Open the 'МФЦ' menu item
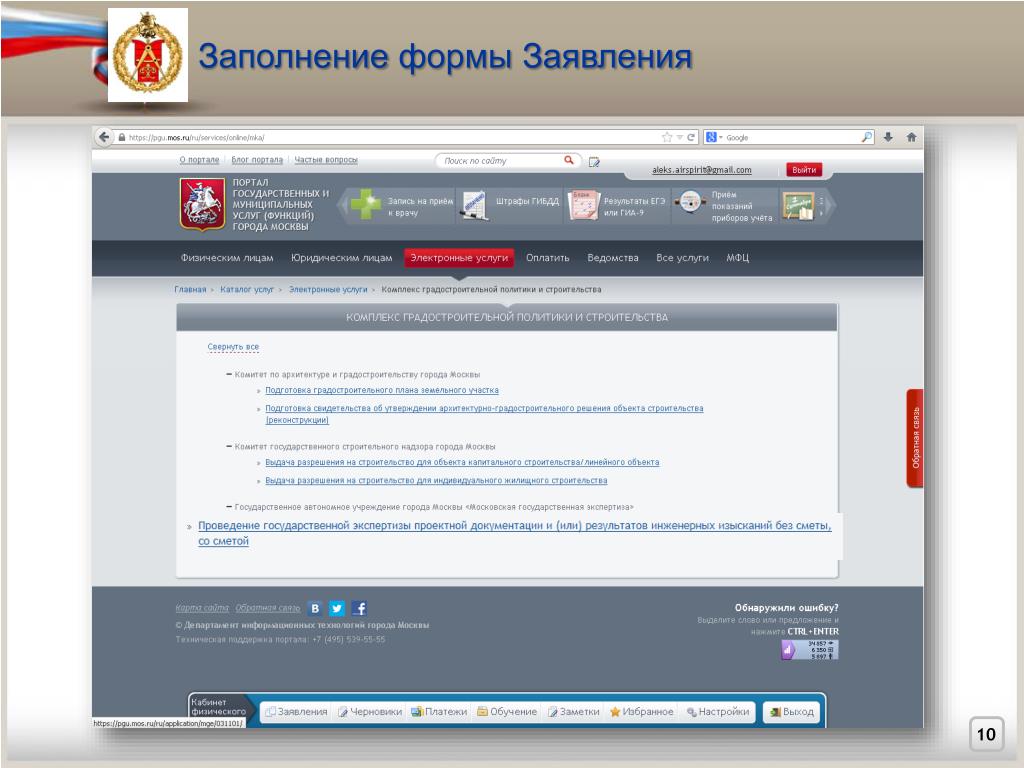Viewport: 1024px width, 768px height. point(737,258)
